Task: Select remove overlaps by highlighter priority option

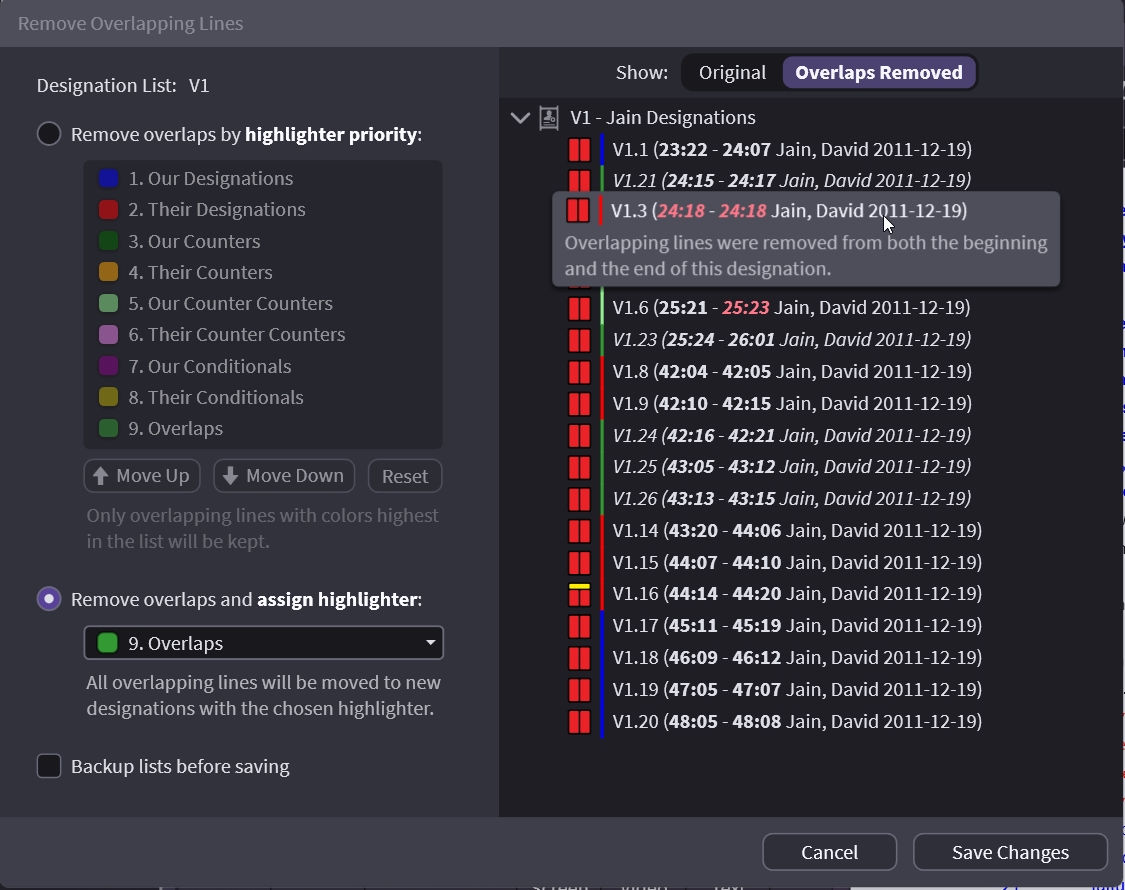Action: click(x=49, y=134)
